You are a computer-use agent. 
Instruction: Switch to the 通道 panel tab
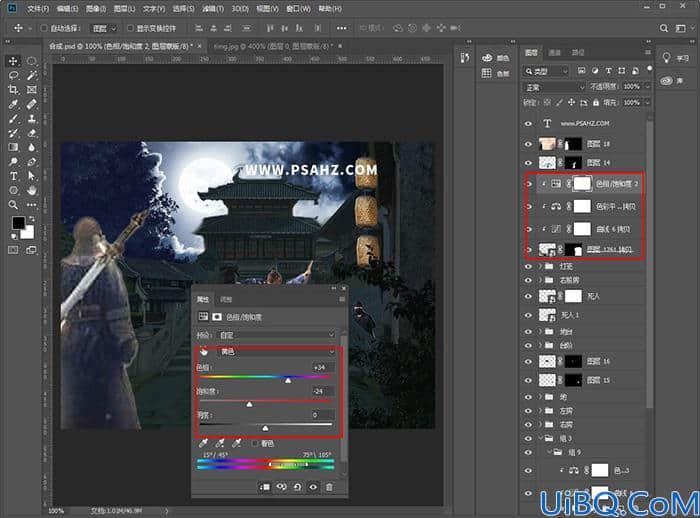tap(554, 53)
